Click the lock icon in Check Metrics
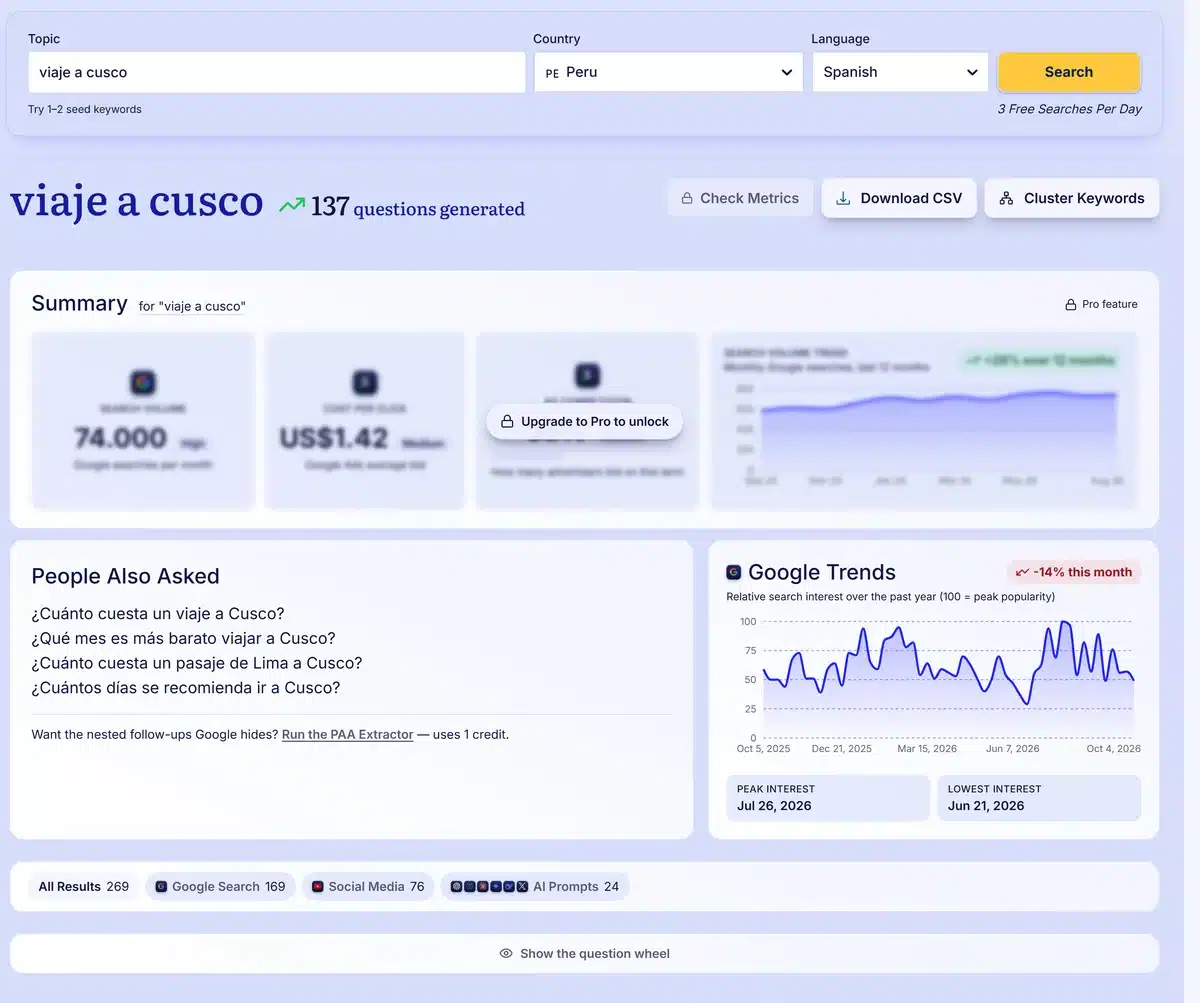Screen dimensions: 1200x1003 [687, 198]
